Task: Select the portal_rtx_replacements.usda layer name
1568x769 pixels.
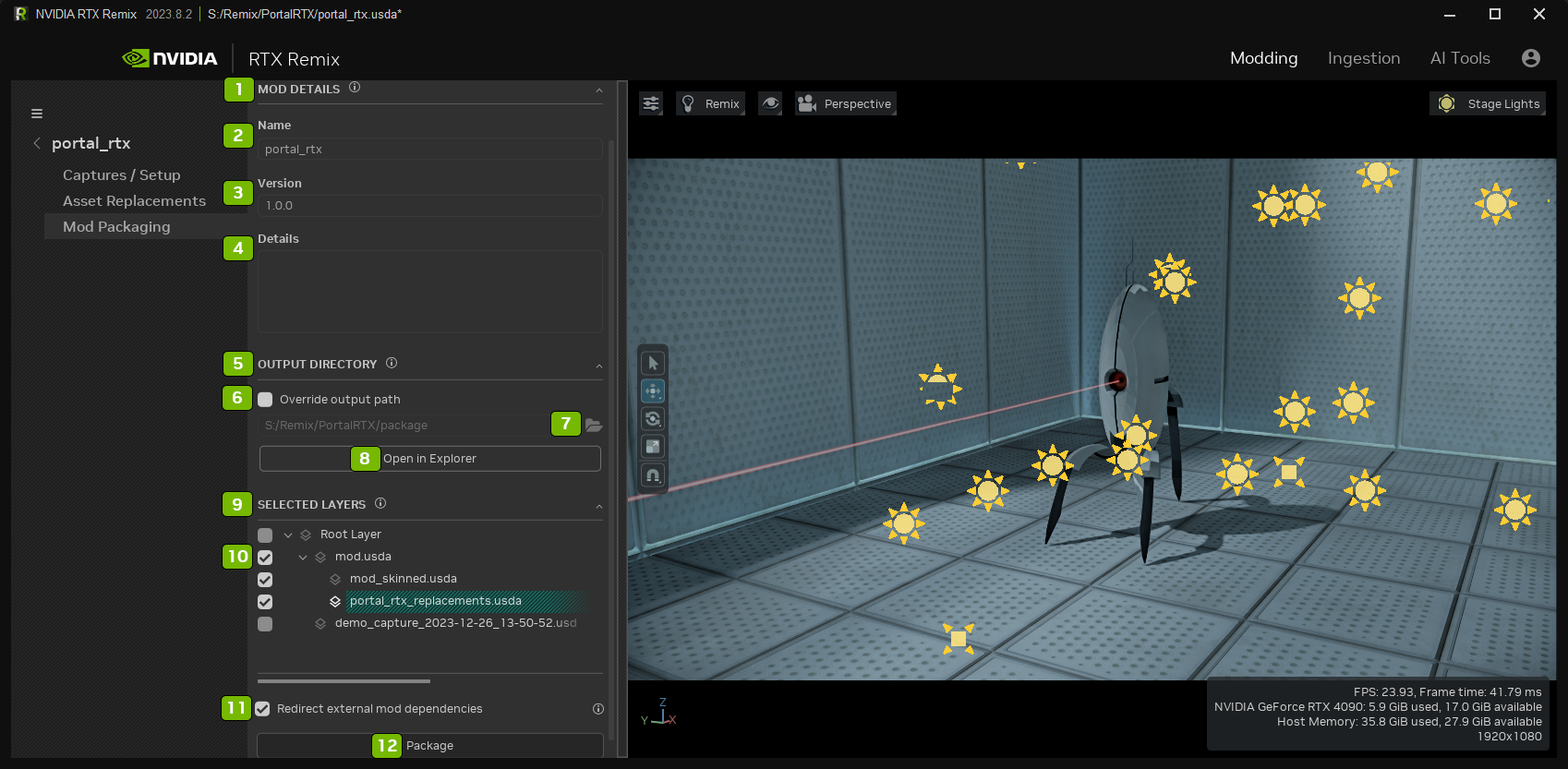Action: pyautogui.click(x=436, y=601)
